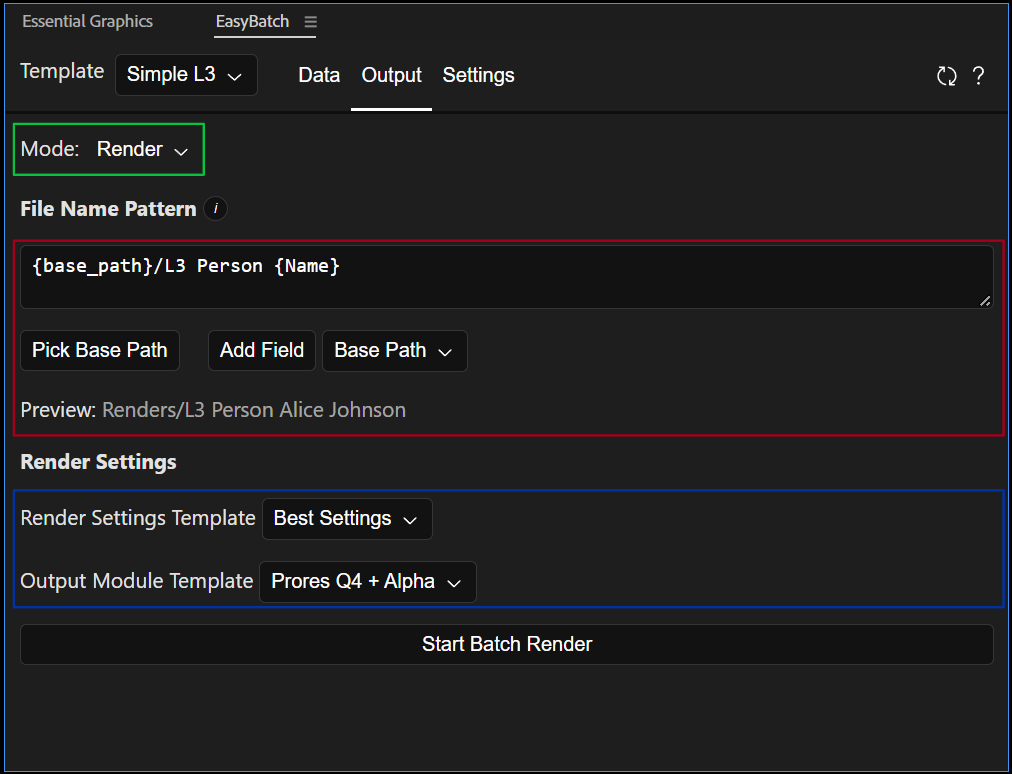Click inside the file name pattern field

click(x=507, y=277)
